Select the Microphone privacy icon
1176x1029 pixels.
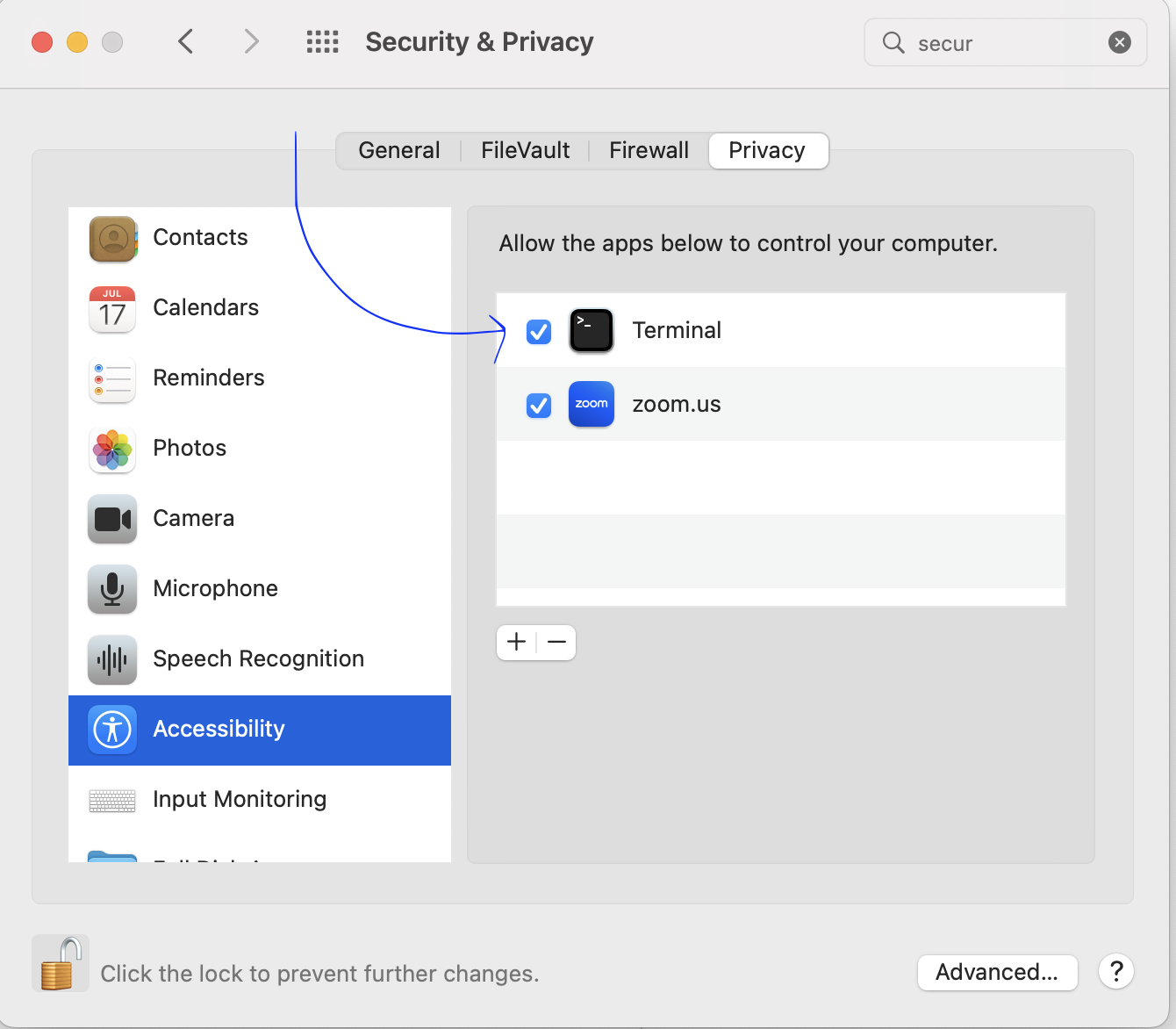coord(112,589)
